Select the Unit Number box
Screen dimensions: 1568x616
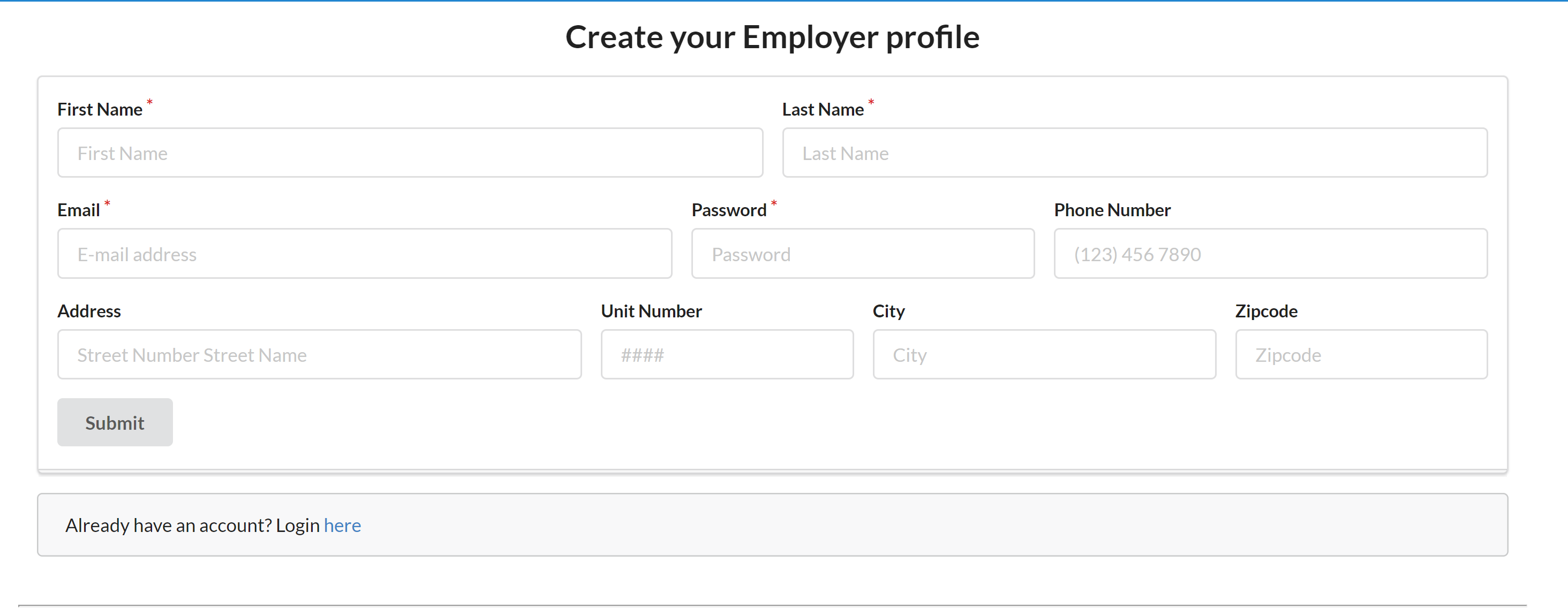tap(727, 354)
